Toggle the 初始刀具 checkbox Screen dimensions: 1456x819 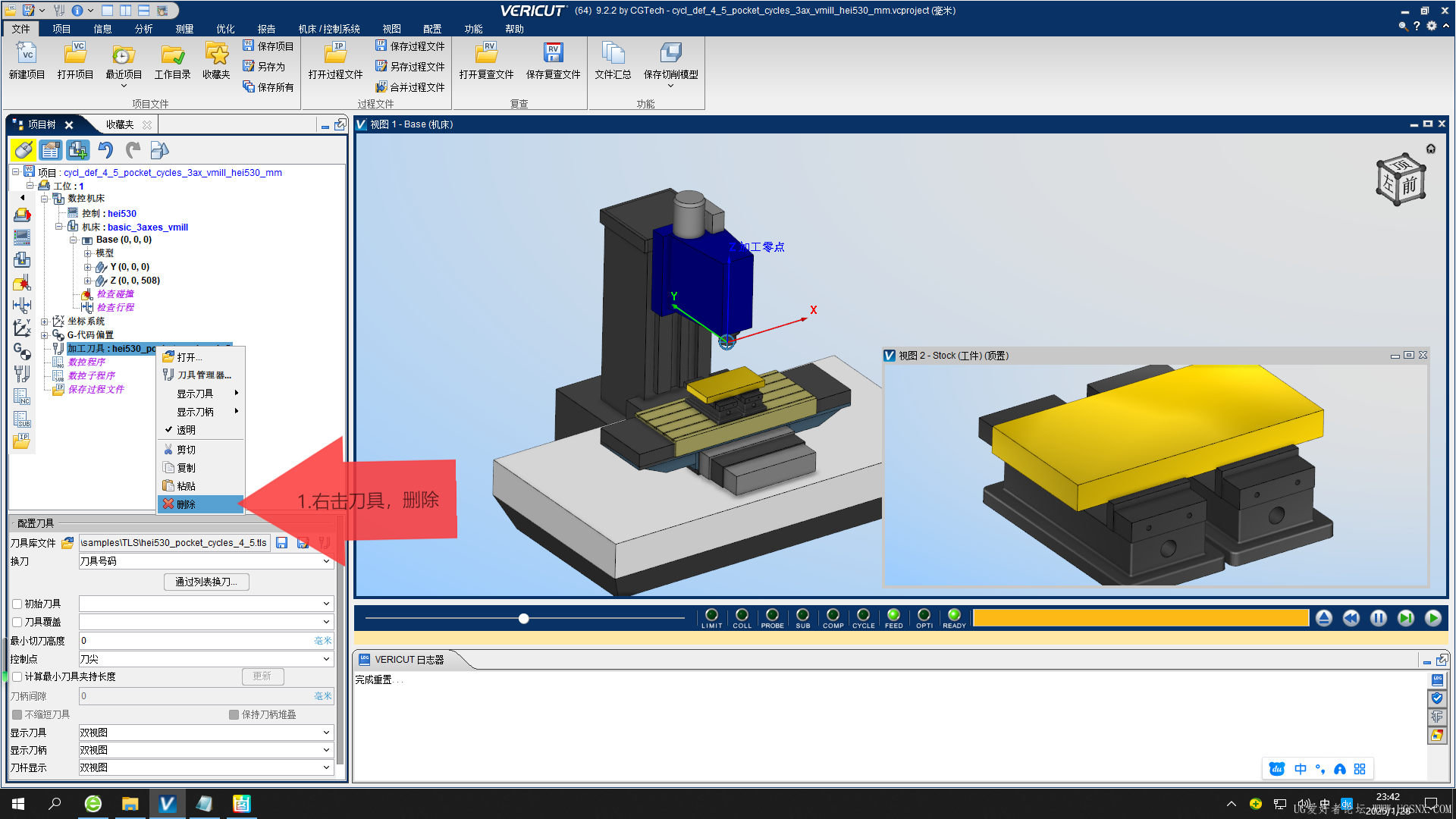click(17, 604)
